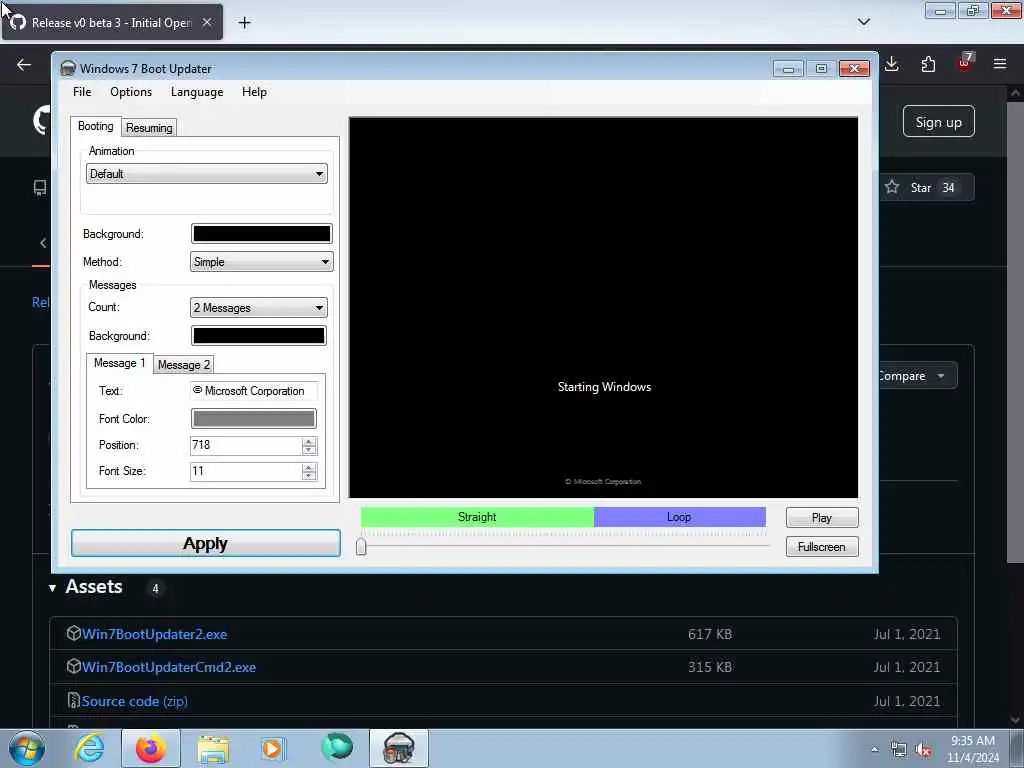Viewport: 1024px width, 768px height.
Task: Decrease Font Size with the stepper down arrow
Action: (310, 476)
